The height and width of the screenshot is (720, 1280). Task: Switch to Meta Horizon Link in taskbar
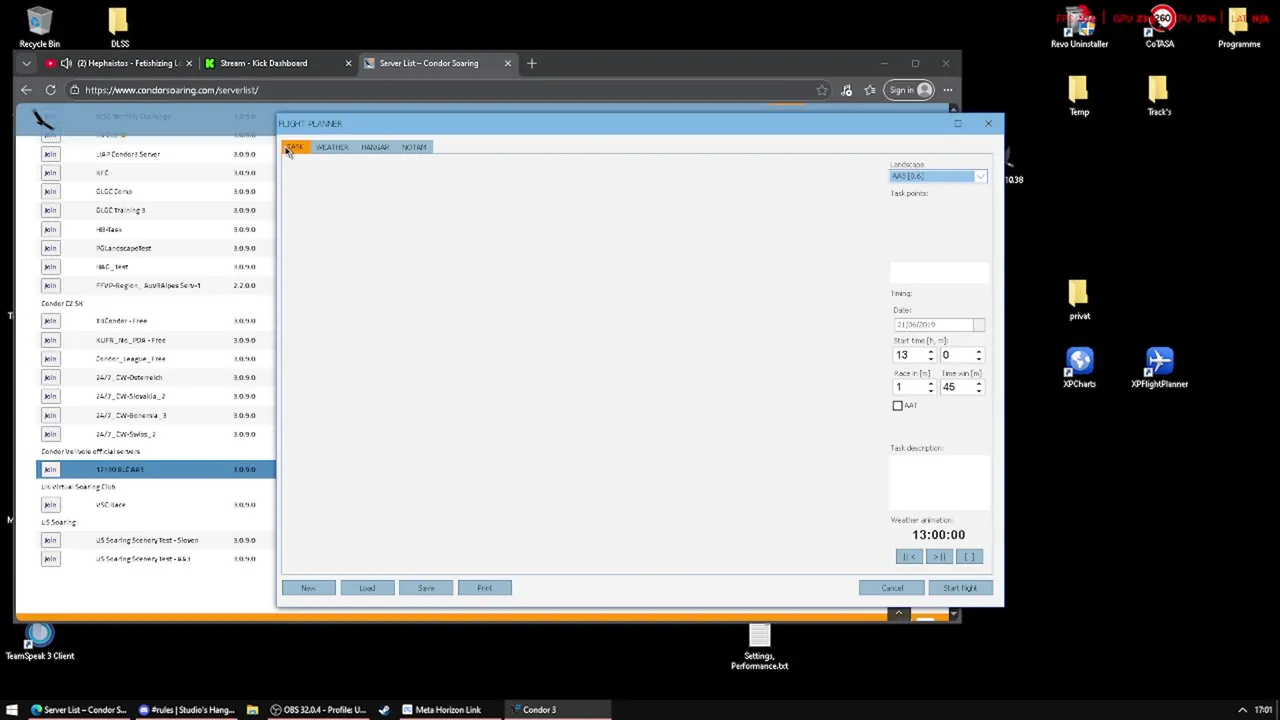pos(441,710)
